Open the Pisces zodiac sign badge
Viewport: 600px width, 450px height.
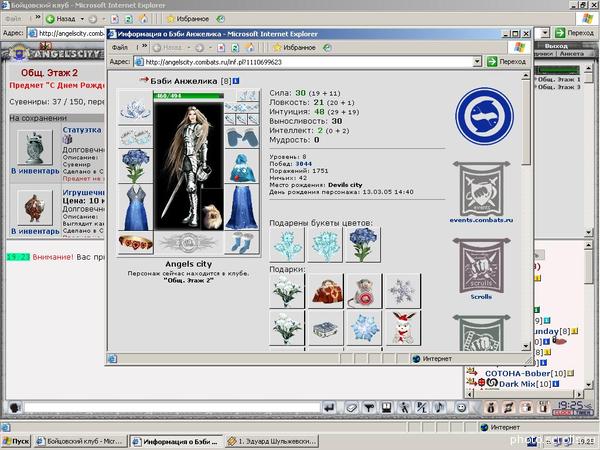click(484, 116)
